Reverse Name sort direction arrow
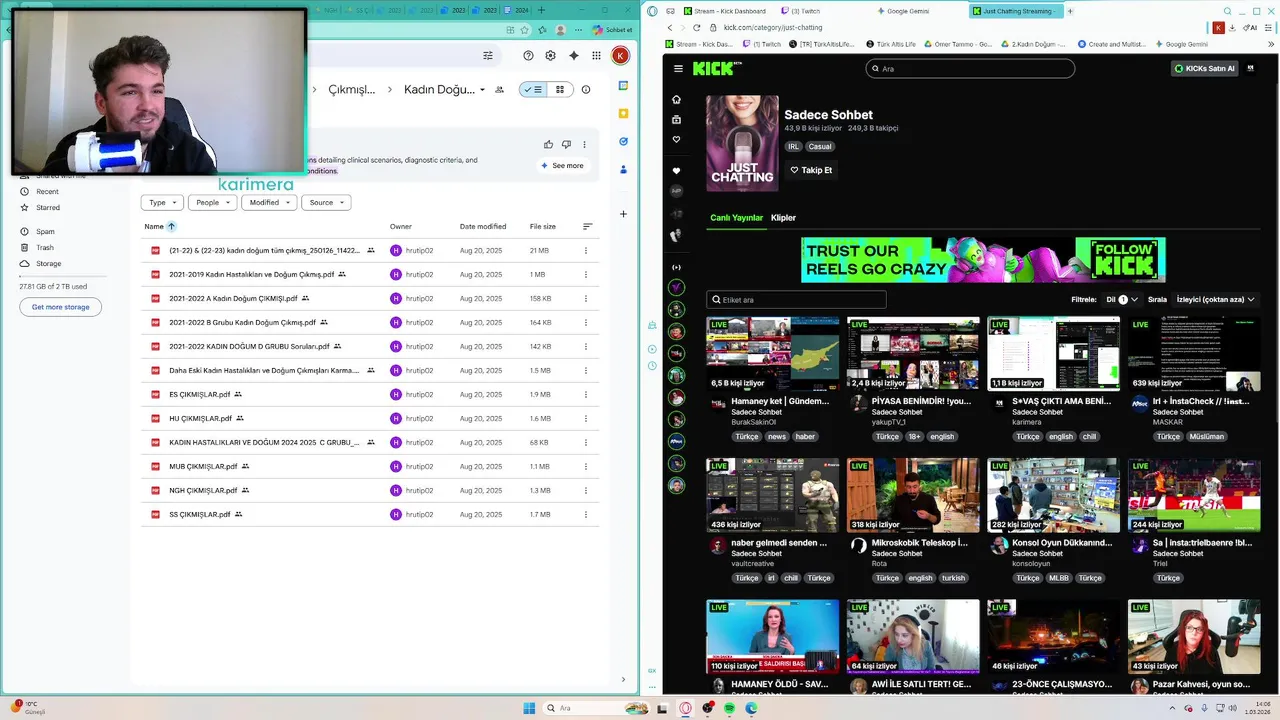This screenshot has width=1280, height=720. pos(171,227)
